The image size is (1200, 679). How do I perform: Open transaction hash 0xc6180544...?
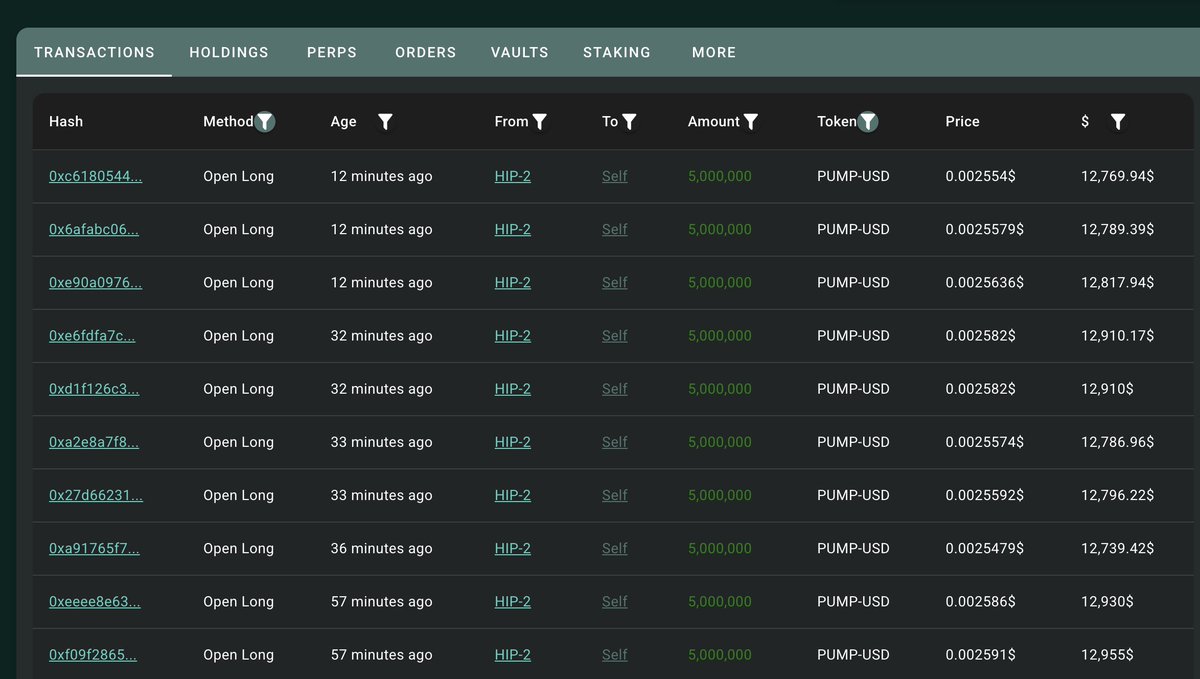point(95,176)
